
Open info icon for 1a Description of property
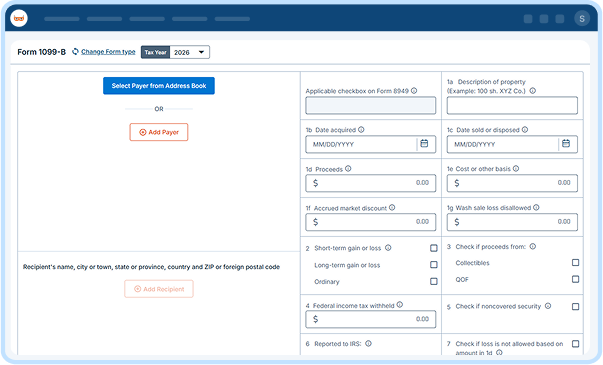tap(533, 91)
